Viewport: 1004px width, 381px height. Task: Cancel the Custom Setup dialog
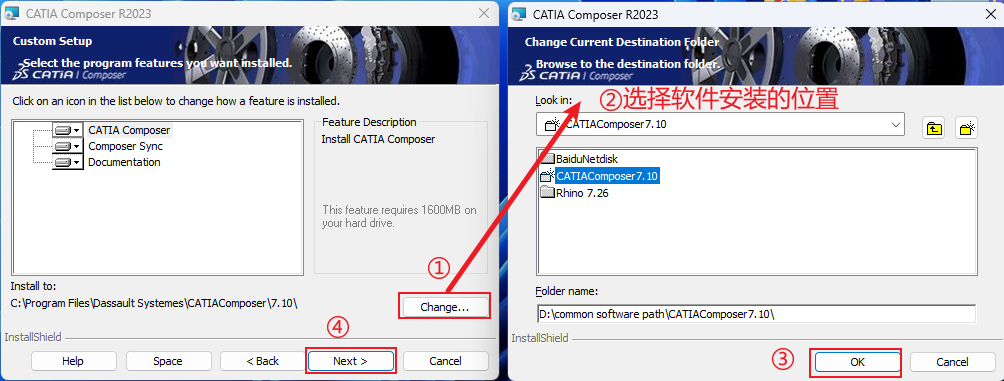coord(445,361)
